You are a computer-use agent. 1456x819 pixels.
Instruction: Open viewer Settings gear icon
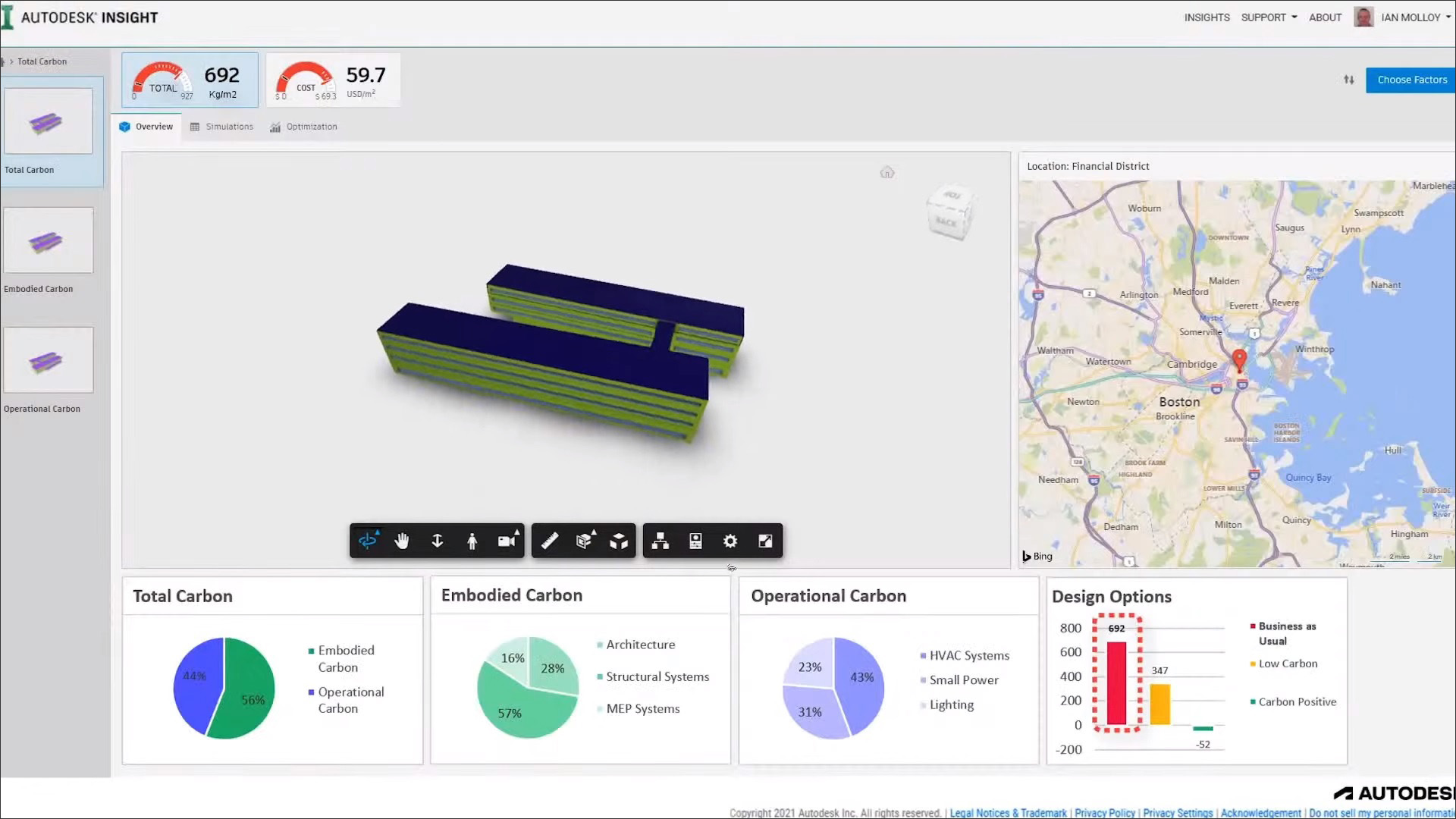[730, 541]
